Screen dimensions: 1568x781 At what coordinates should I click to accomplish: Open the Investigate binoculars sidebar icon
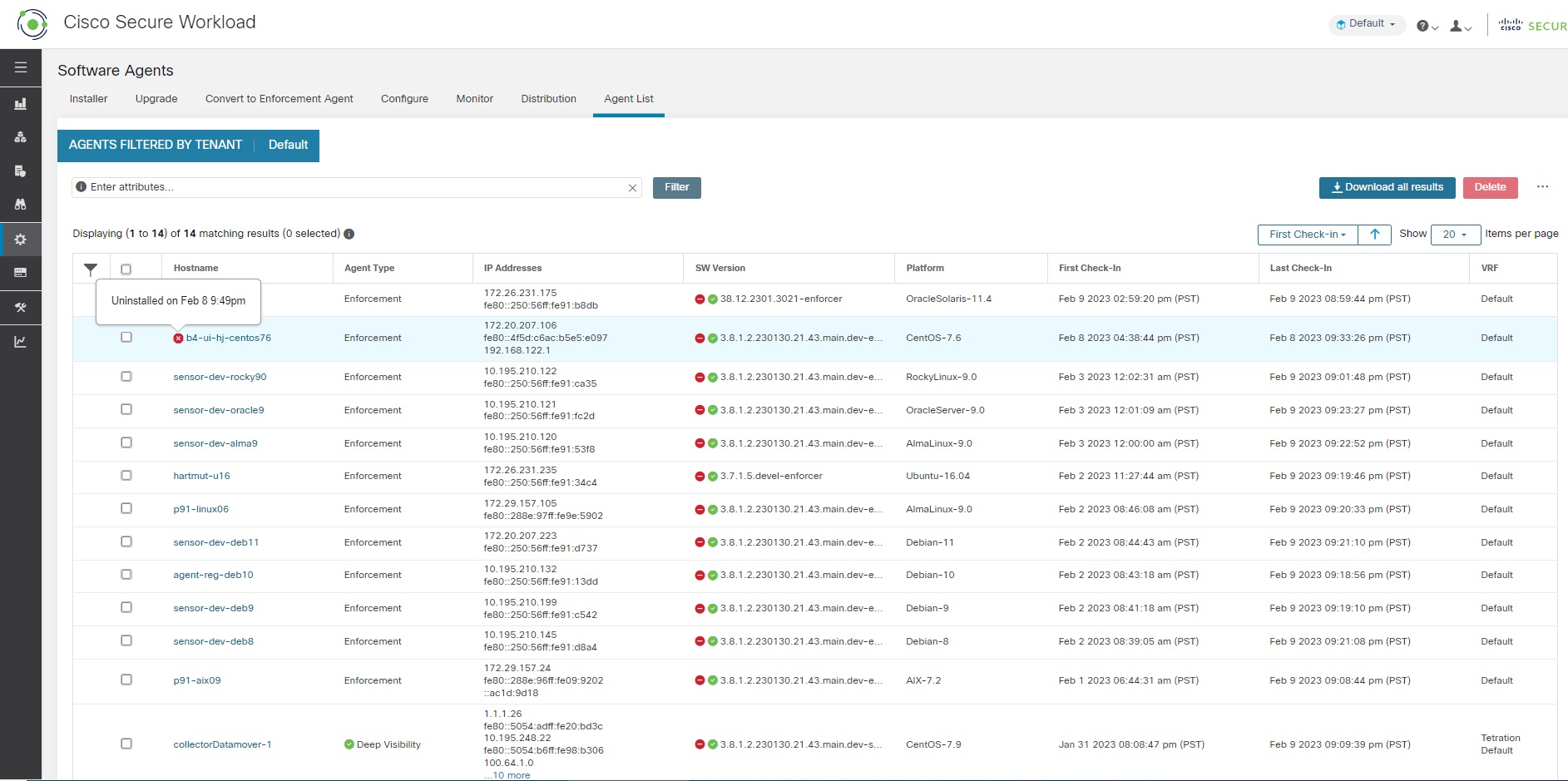[21, 205]
